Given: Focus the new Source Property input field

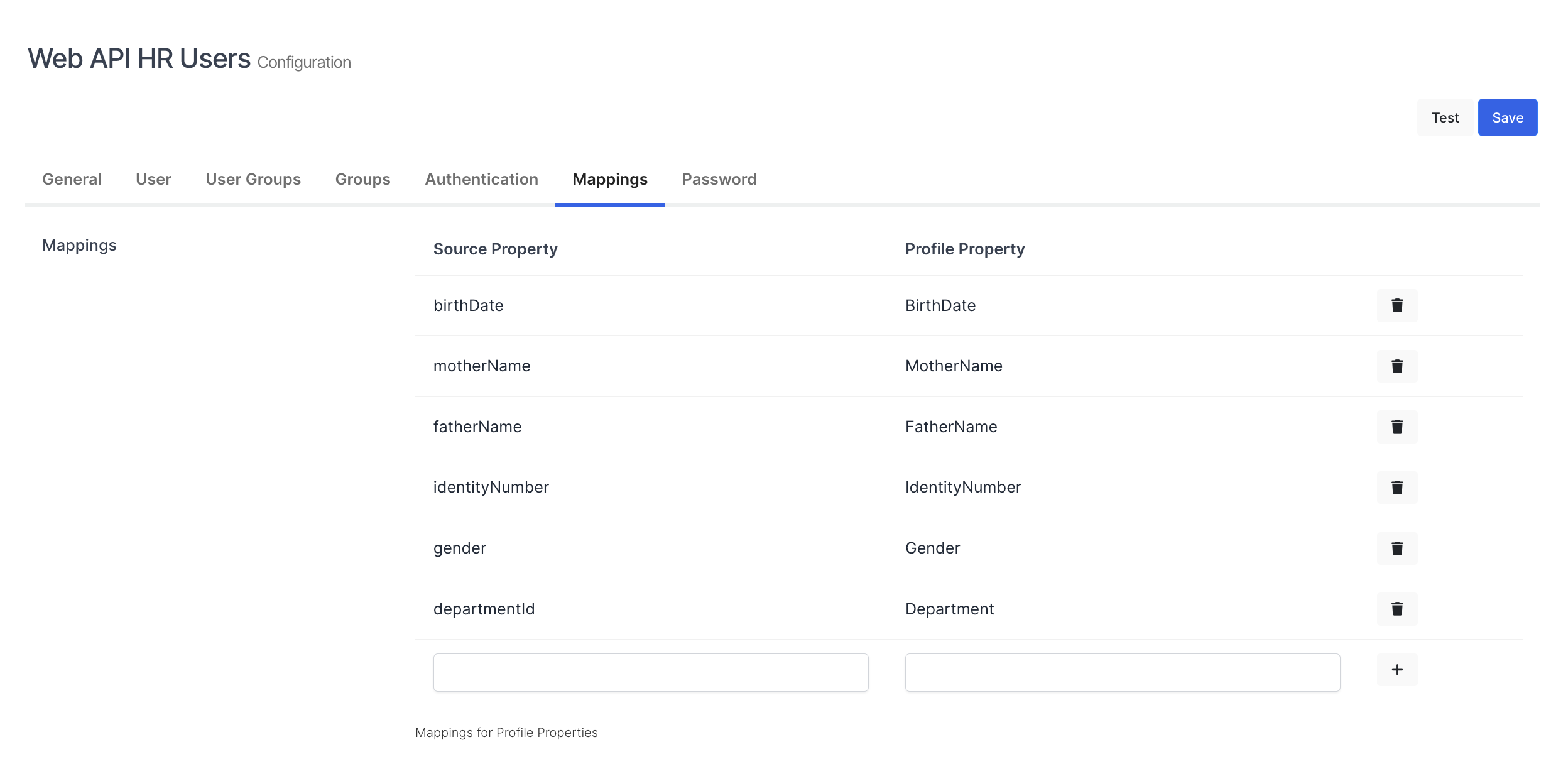Looking at the screenshot, I should coord(651,672).
